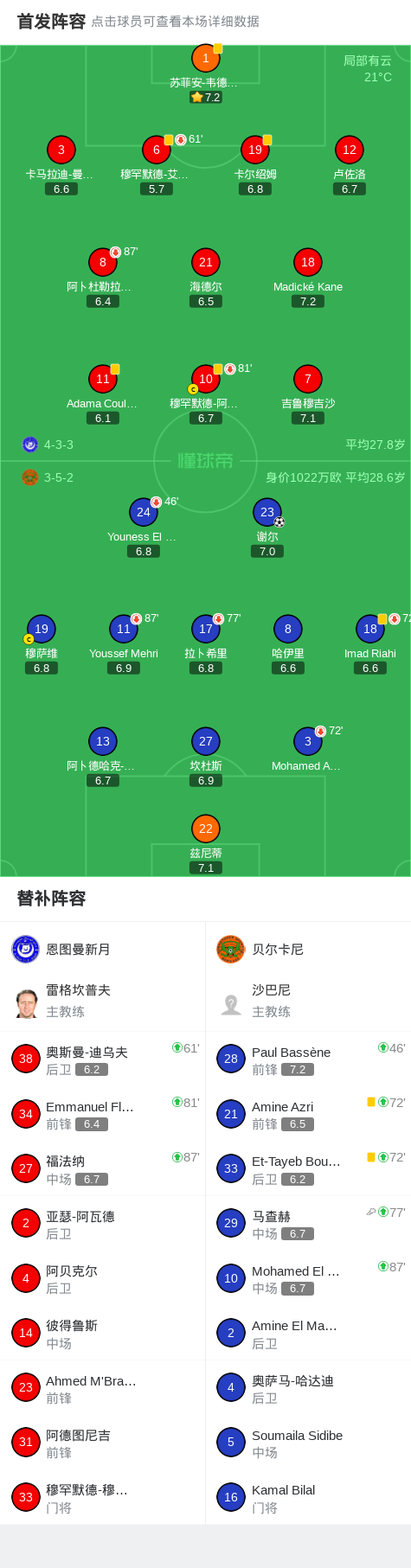Select goalkeeper substitute Kamal Bilal
The image size is (411, 1568).
(x=308, y=1497)
